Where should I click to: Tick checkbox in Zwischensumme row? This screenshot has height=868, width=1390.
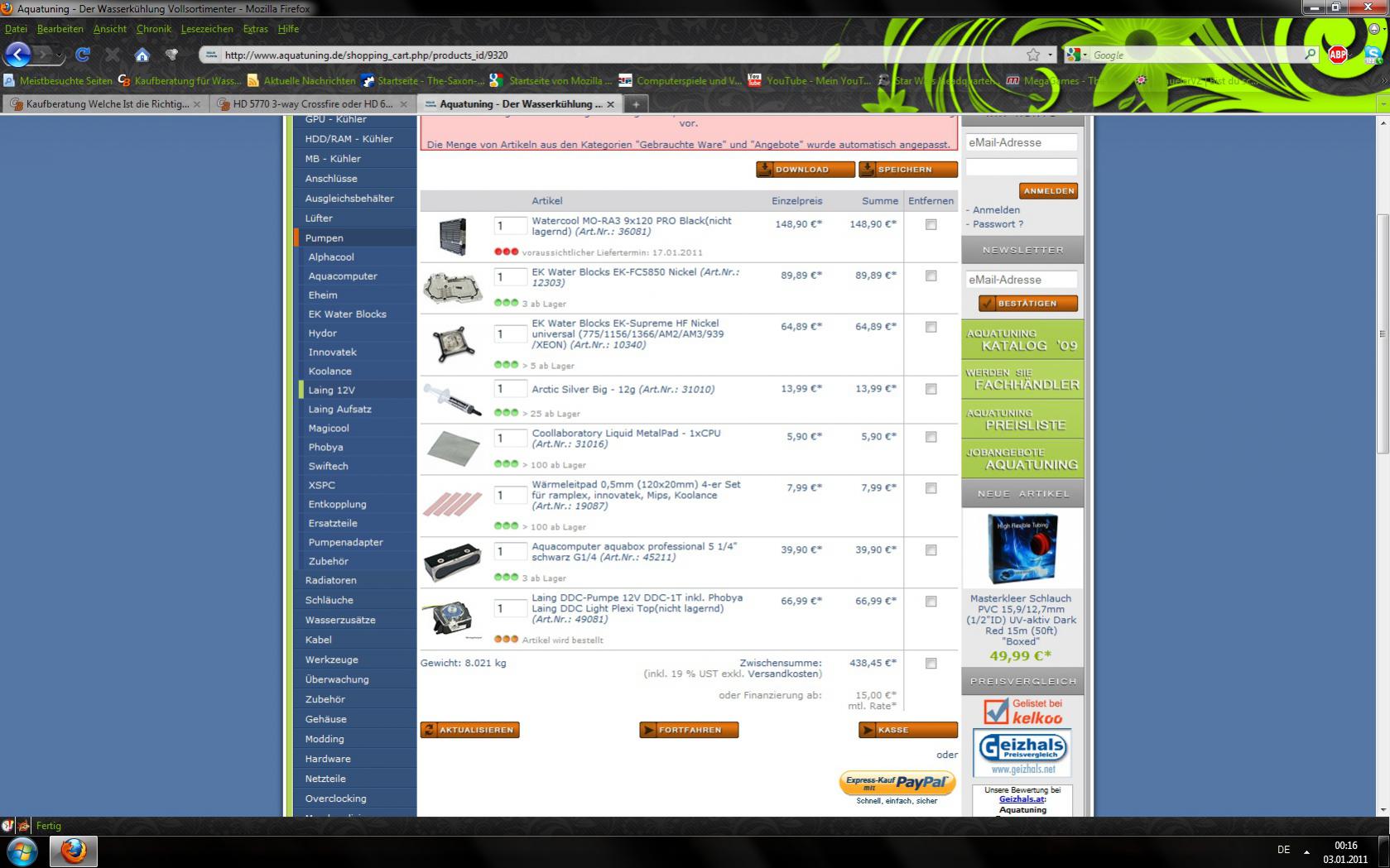[931, 664]
